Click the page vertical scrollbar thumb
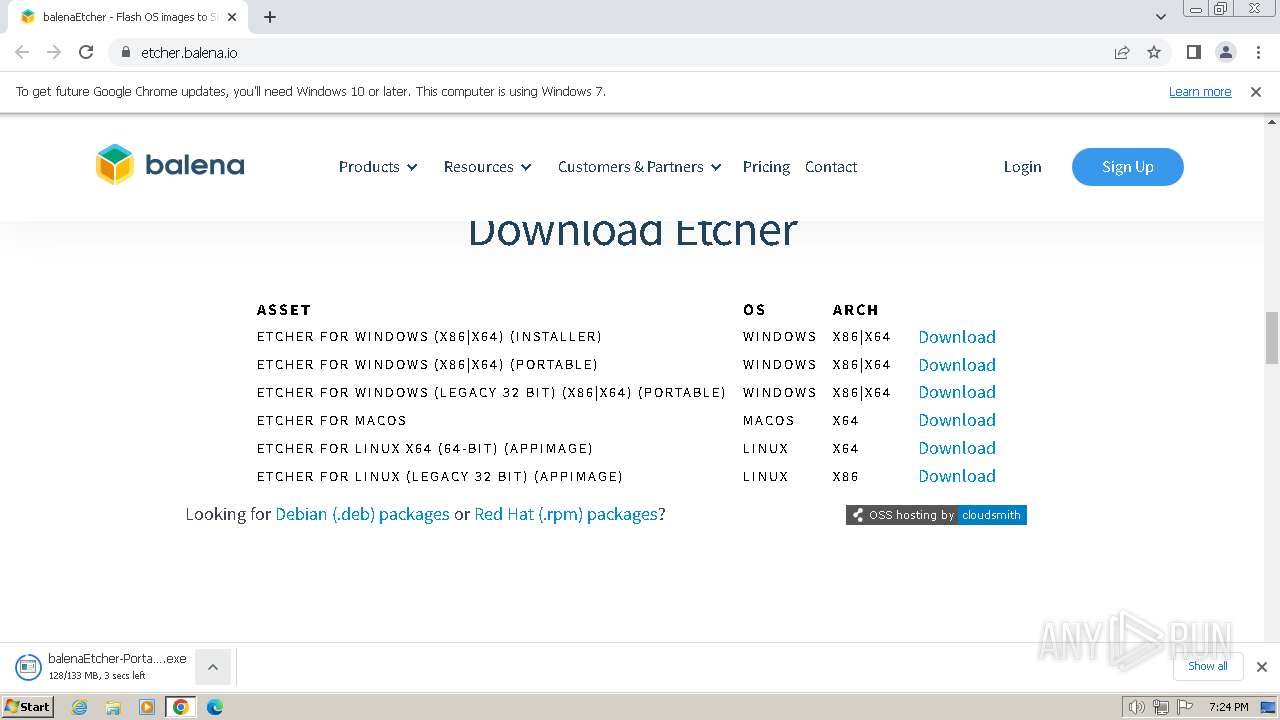 pos(1272,338)
